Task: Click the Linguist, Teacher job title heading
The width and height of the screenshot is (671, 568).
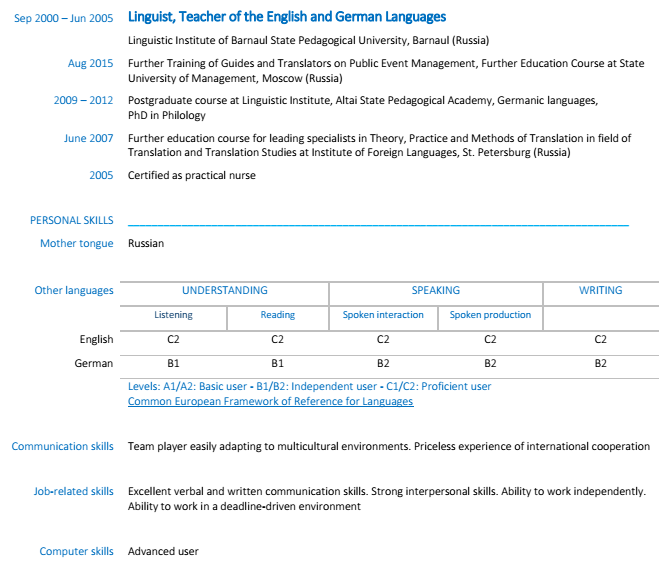Action: click(x=287, y=17)
